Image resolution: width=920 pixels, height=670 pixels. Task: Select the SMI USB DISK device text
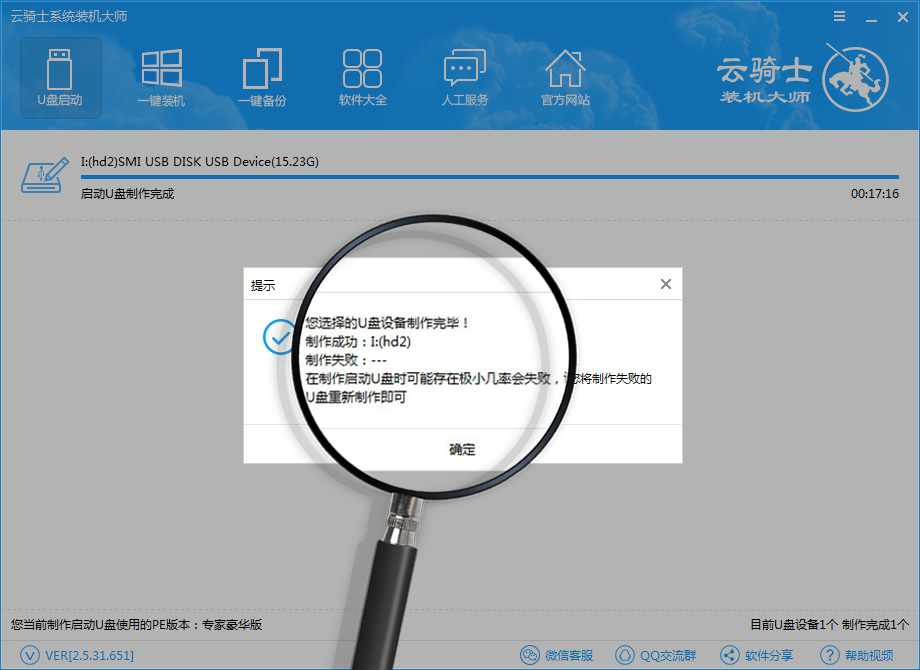pos(199,161)
